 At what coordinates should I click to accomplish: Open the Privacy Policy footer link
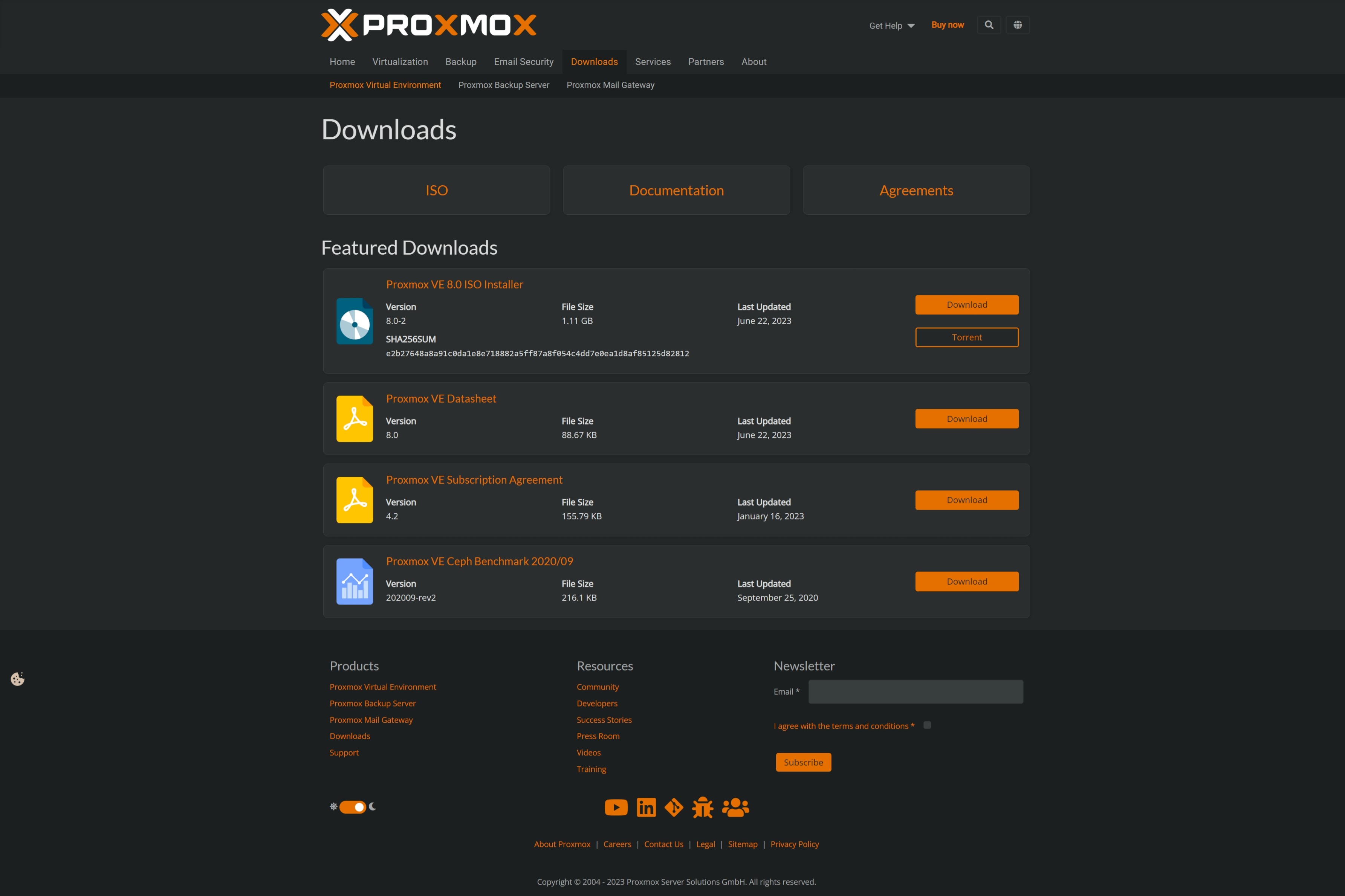(x=795, y=844)
